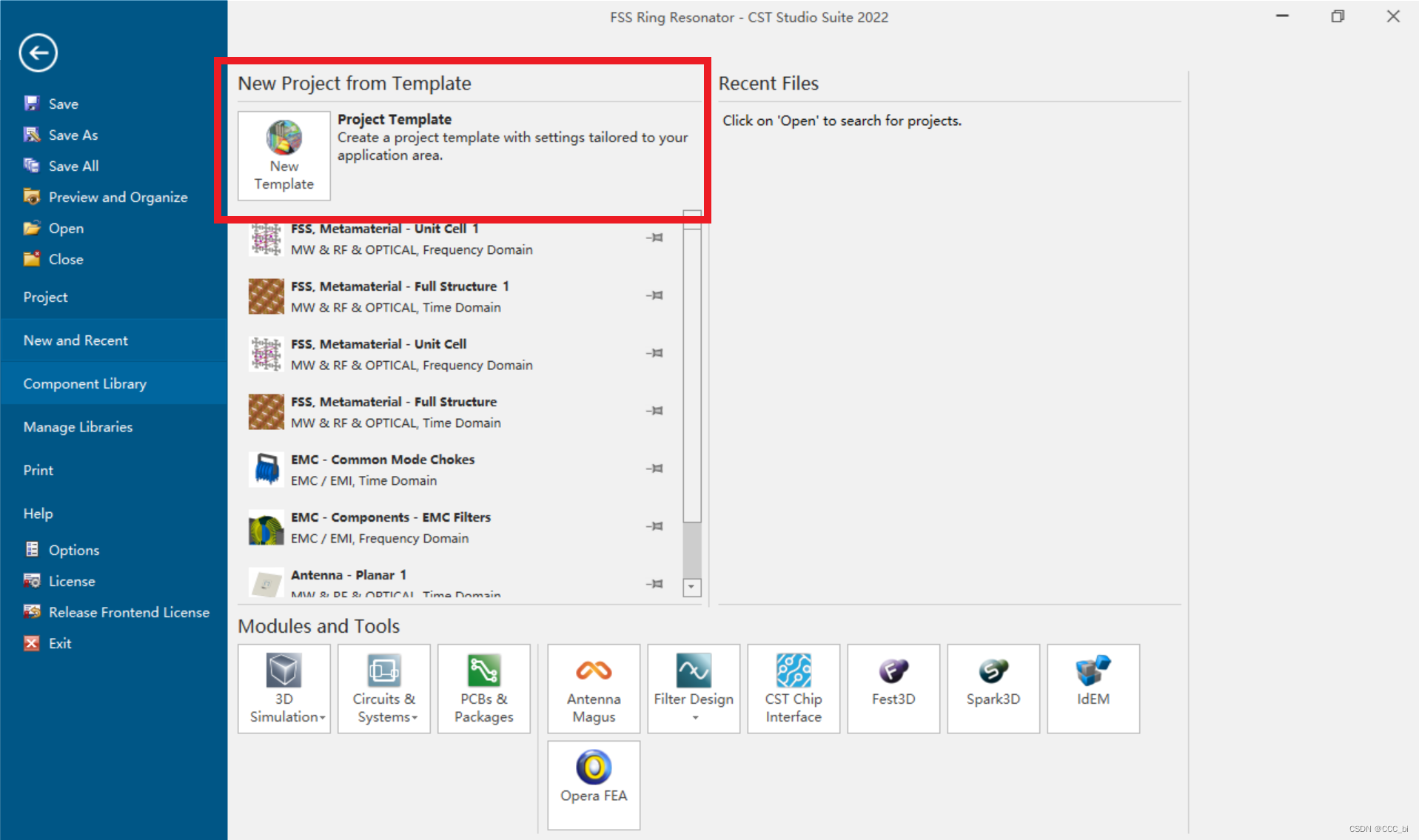Click the Preview and Organize label
The image size is (1419, 840).
click(x=118, y=197)
